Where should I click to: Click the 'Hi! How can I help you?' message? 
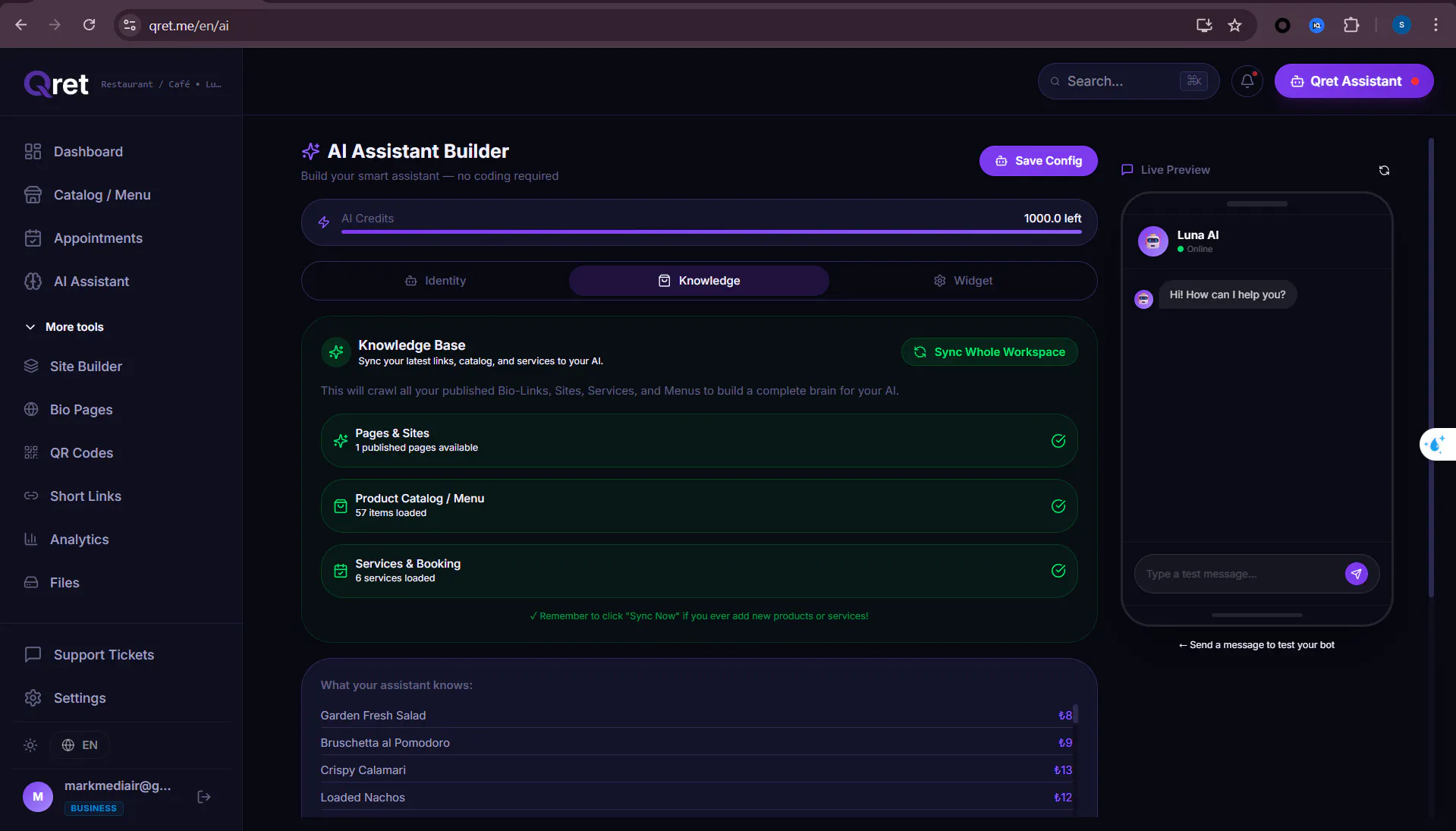pos(1228,294)
